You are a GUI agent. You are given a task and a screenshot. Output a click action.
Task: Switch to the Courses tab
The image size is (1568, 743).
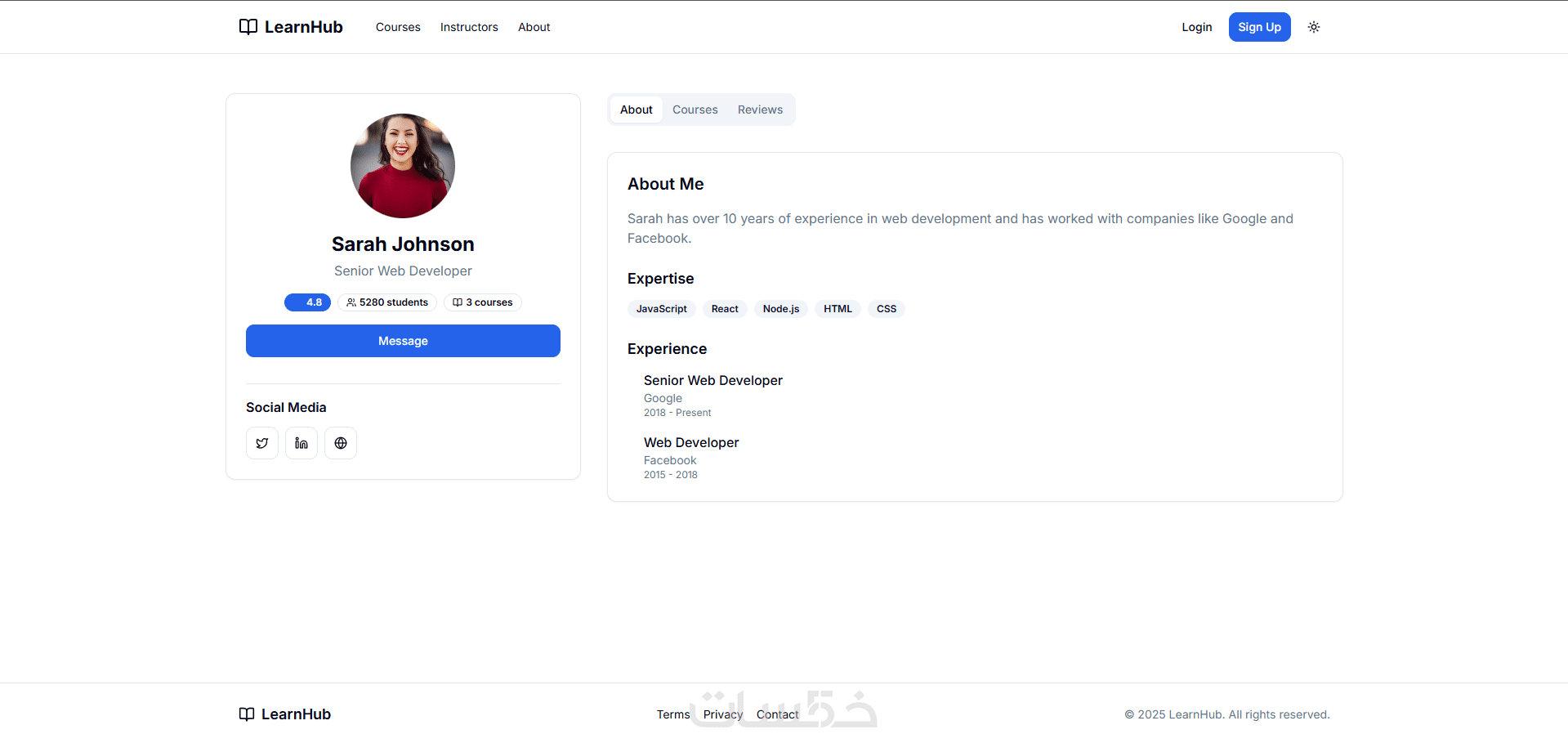[x=695, y=110]
